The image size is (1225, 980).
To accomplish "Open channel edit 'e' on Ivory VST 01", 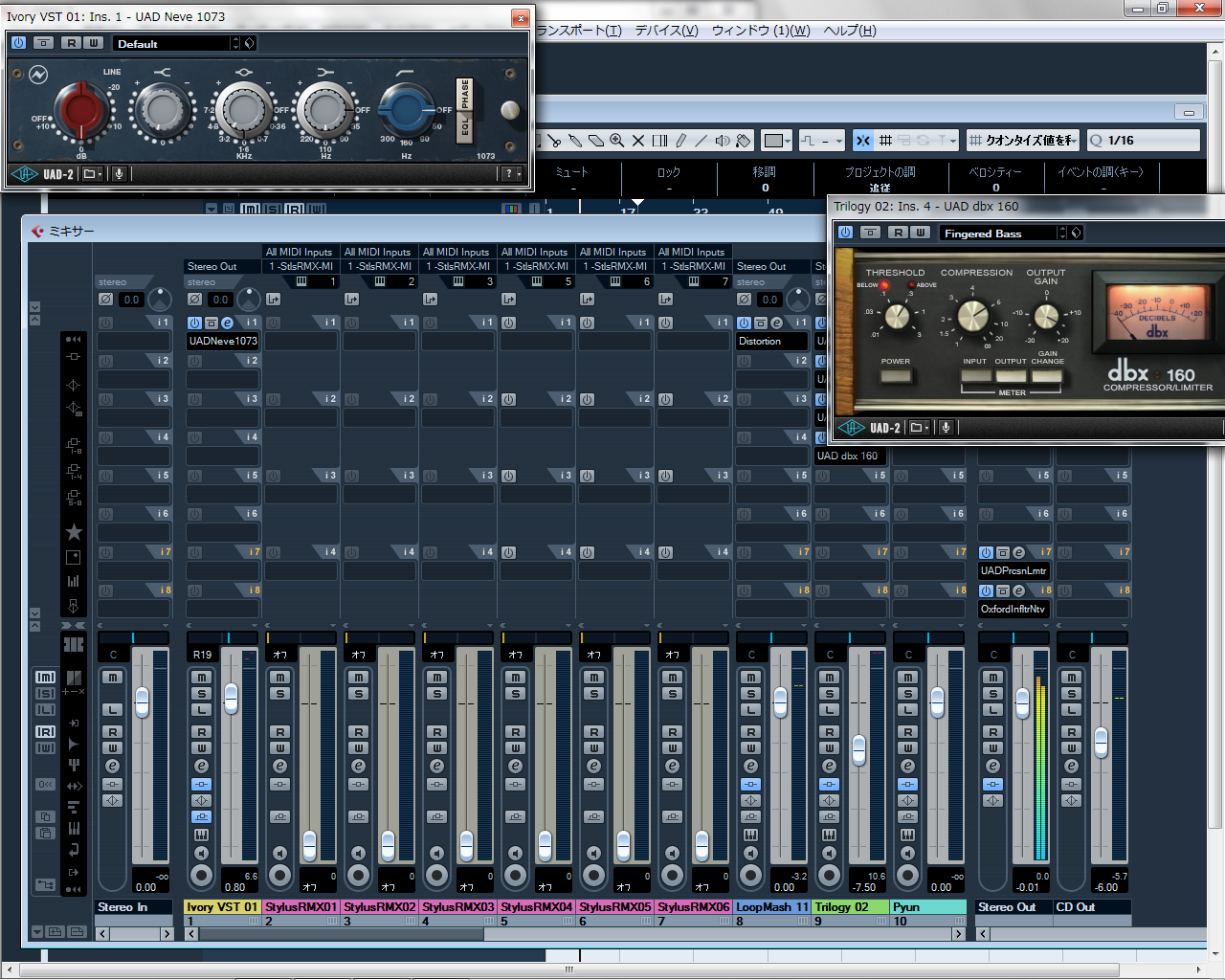I will pyautogui.click(x=201, y=766).
